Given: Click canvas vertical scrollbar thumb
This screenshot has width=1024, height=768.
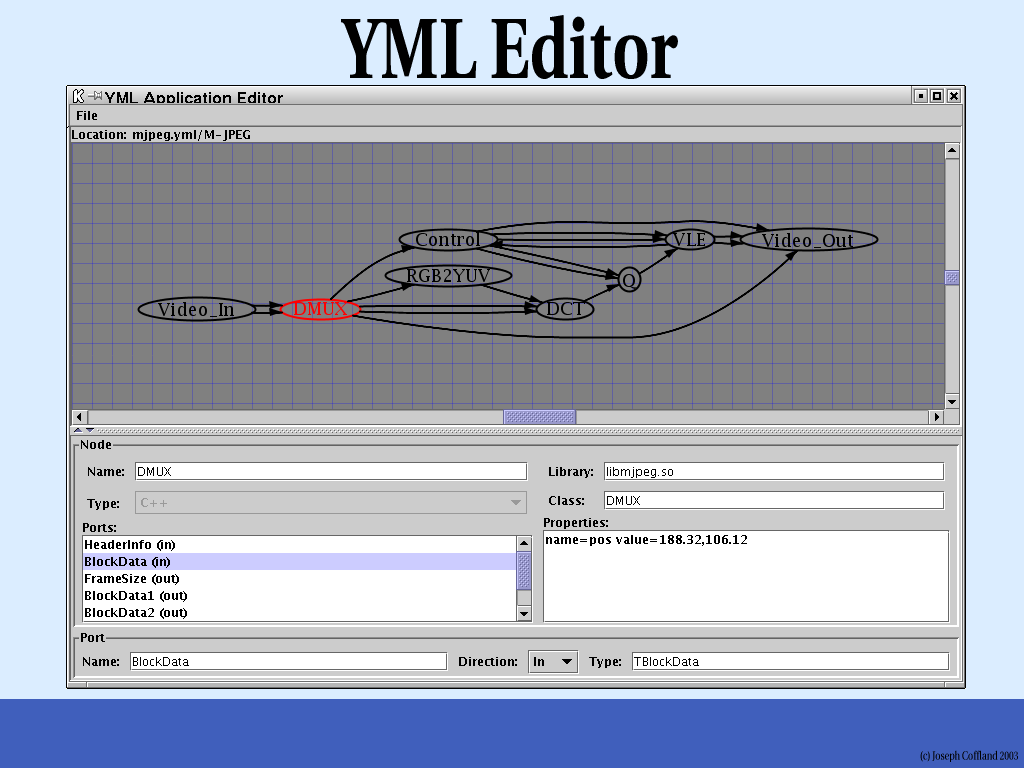Looking at the screenshot, I should tap(952, 278).
